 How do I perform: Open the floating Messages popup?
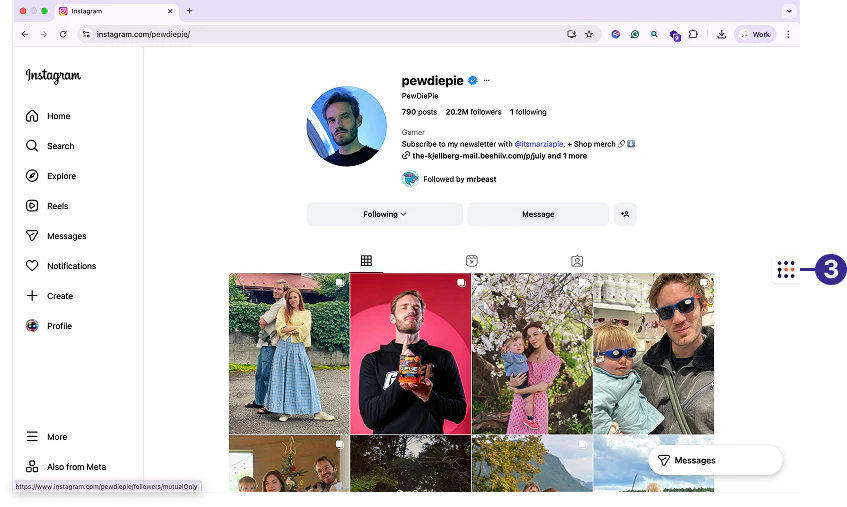(715, 461)
